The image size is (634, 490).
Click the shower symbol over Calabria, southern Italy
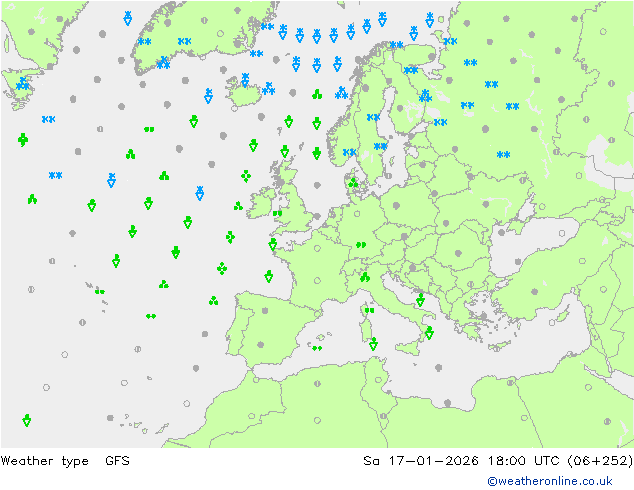click(x=429, y=333)
